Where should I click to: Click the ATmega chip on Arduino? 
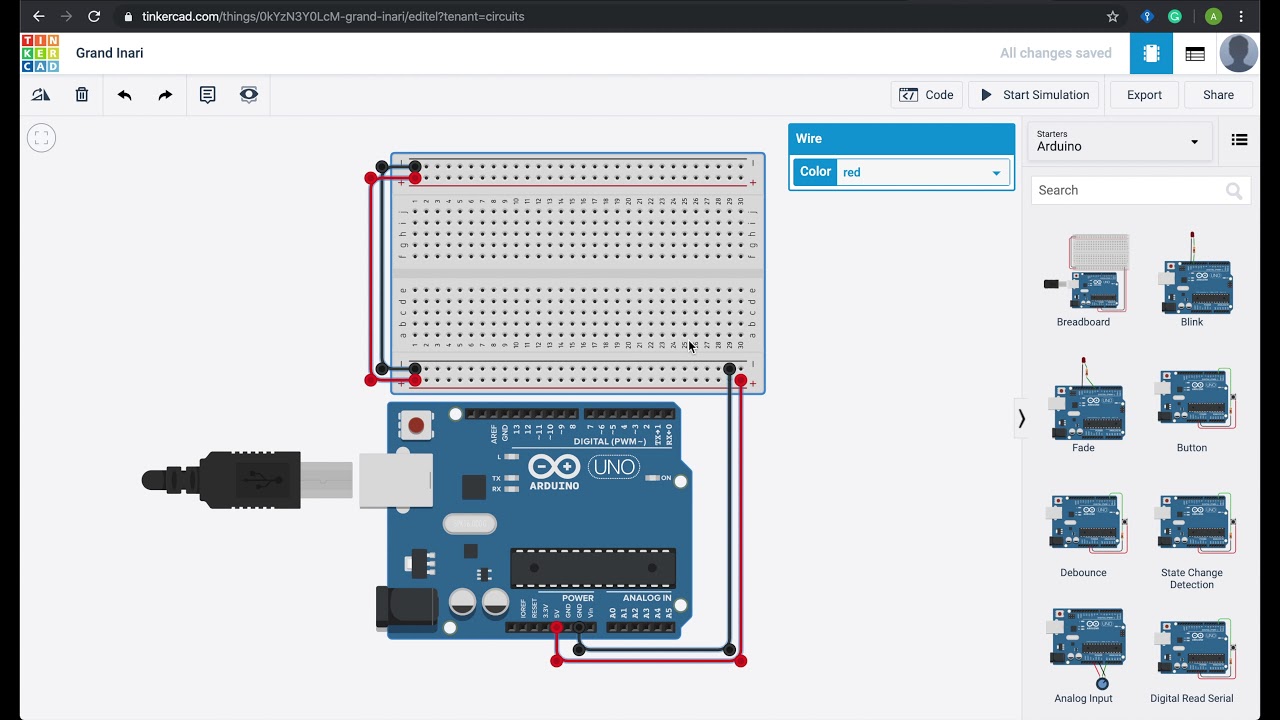point(593,568)
